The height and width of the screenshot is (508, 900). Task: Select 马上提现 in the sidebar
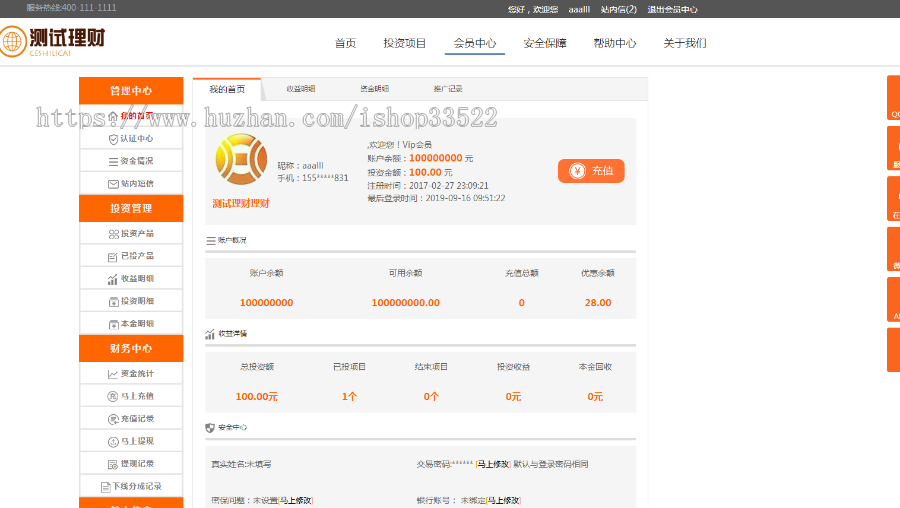tap(131, 441)
